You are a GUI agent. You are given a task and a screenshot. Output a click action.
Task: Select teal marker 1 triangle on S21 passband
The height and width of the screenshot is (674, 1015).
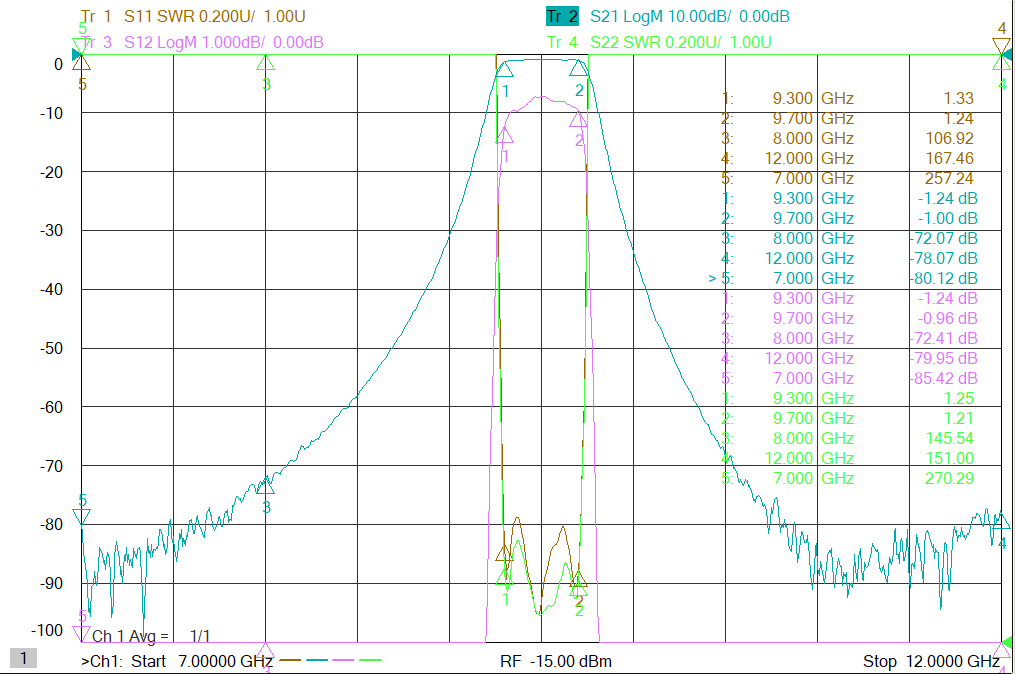(x=504, y=68)
